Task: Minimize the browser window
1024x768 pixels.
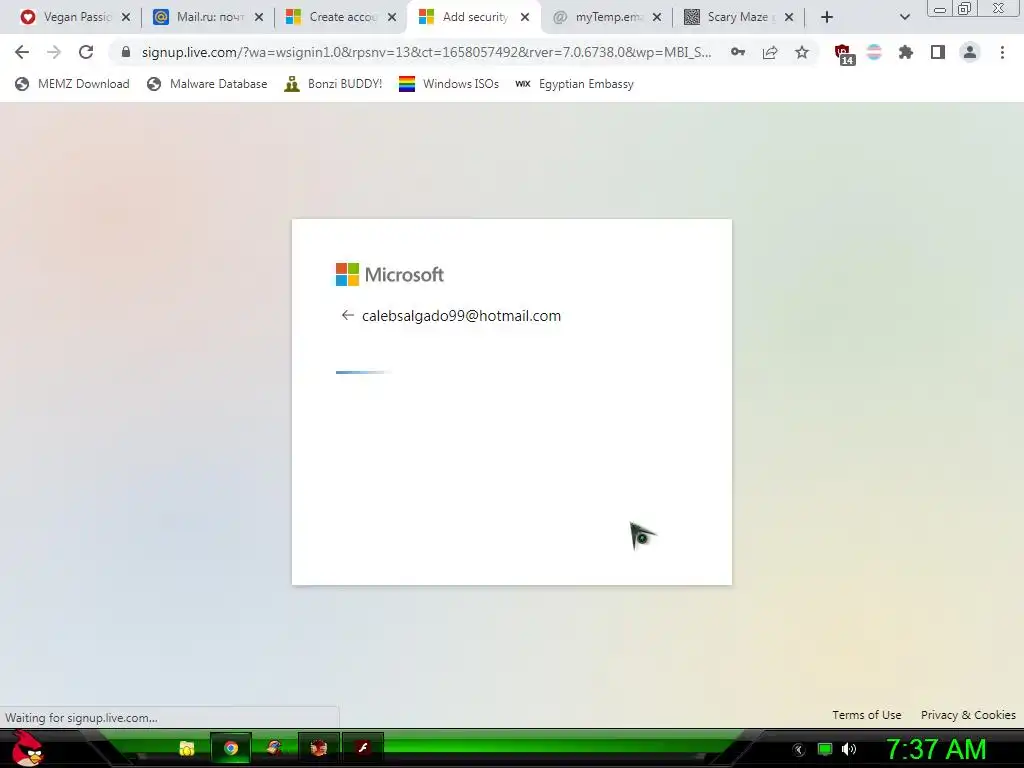Action: click(x=939, y=9)
